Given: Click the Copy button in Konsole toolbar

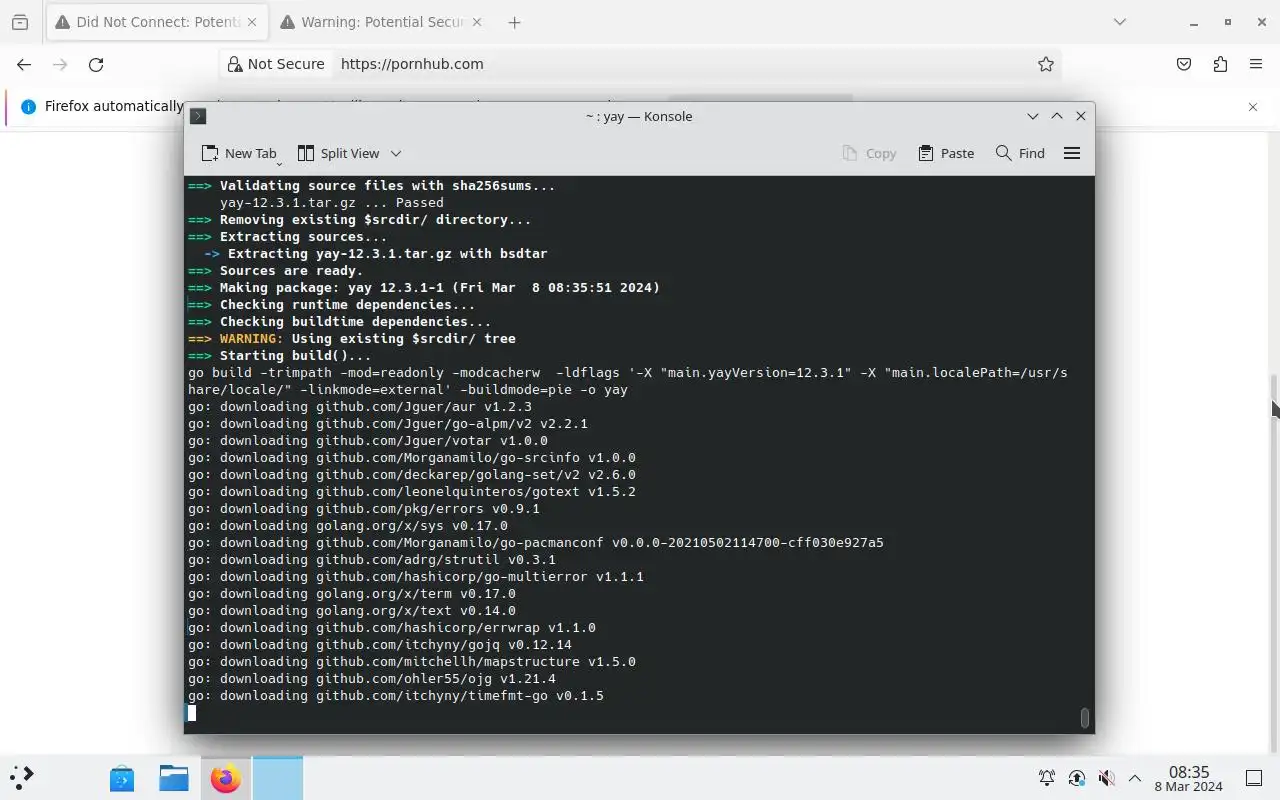Looking at the screenshot, I should [869, 153].
